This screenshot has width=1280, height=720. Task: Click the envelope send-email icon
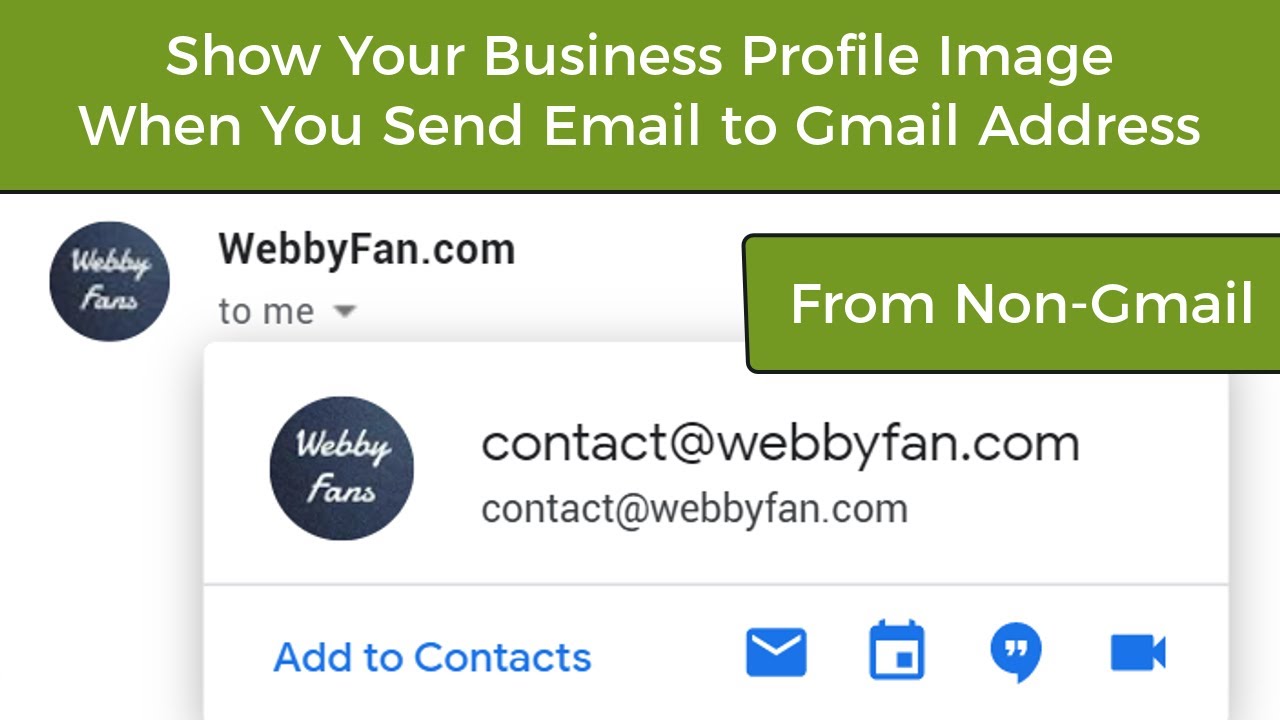click(776, 653)
